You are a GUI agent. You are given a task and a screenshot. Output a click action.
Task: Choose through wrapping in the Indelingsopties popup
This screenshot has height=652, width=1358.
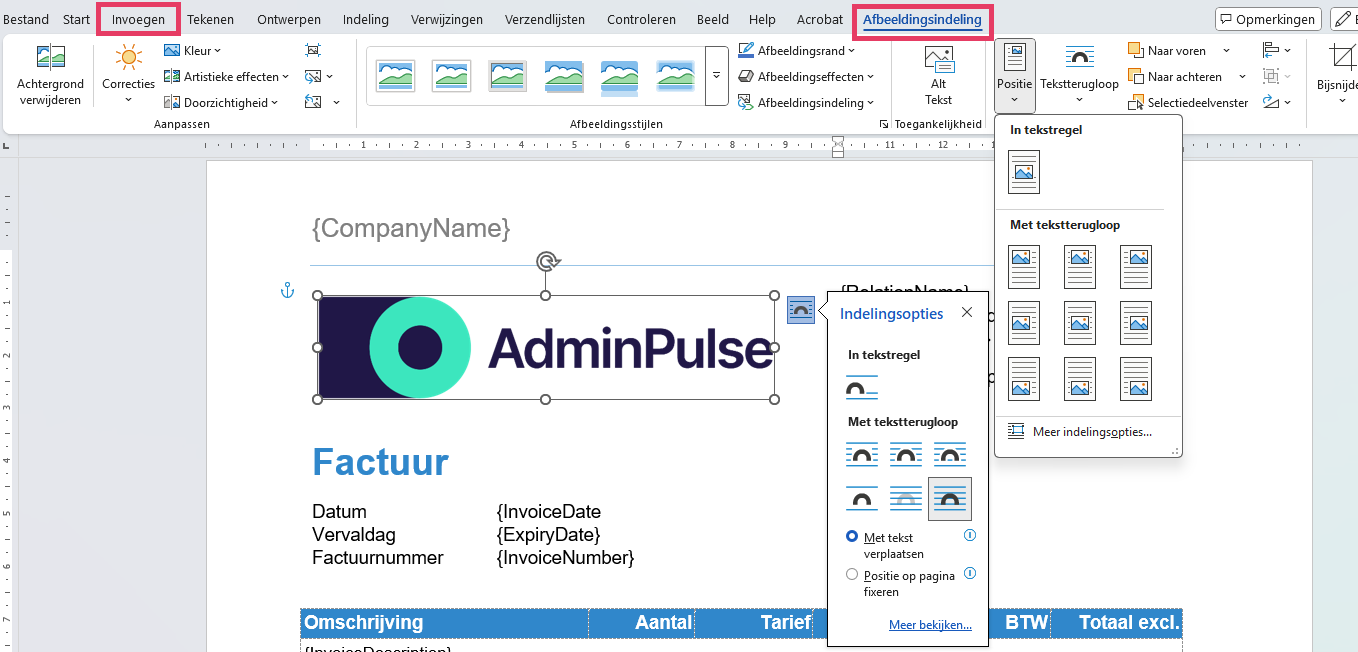pyautogui.click(x=950, y=455)
